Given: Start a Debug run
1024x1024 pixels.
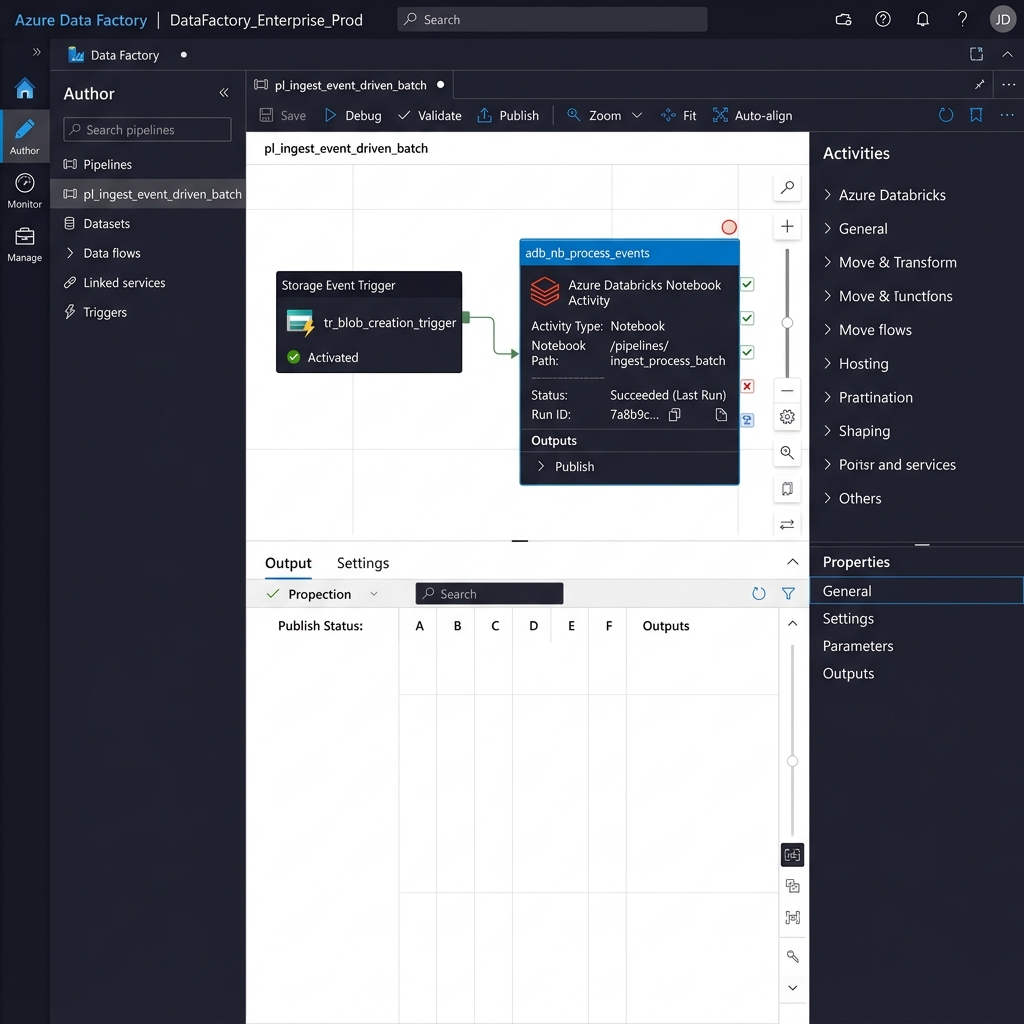Looking at the screenshot, I should 353,116.
